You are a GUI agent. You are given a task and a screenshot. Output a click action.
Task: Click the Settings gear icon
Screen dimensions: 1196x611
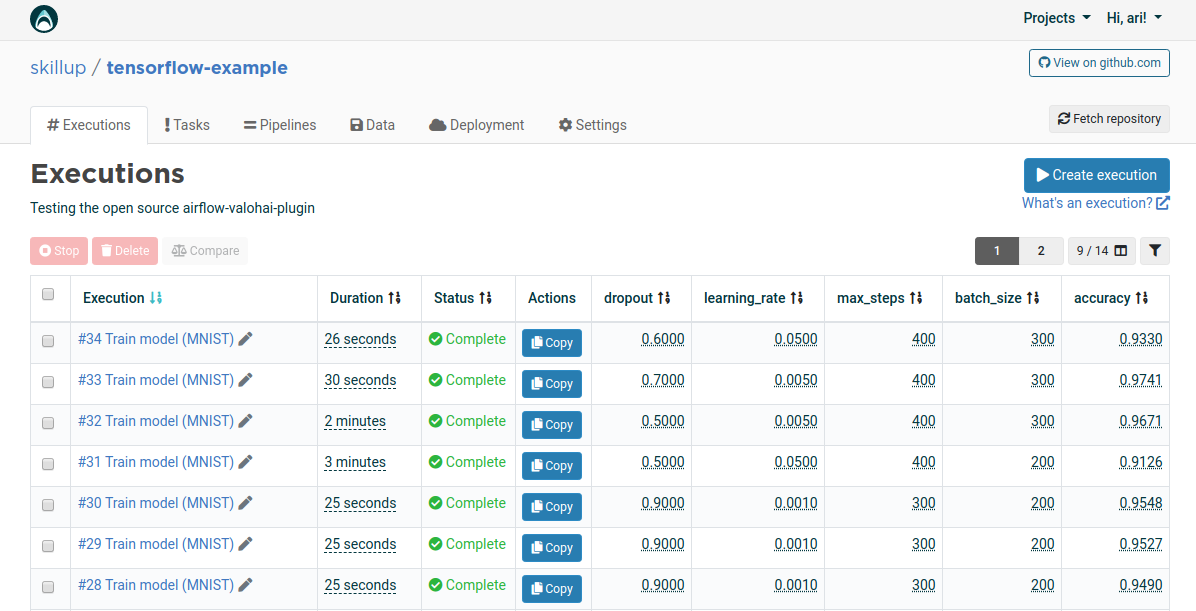[x=565, y=125]
